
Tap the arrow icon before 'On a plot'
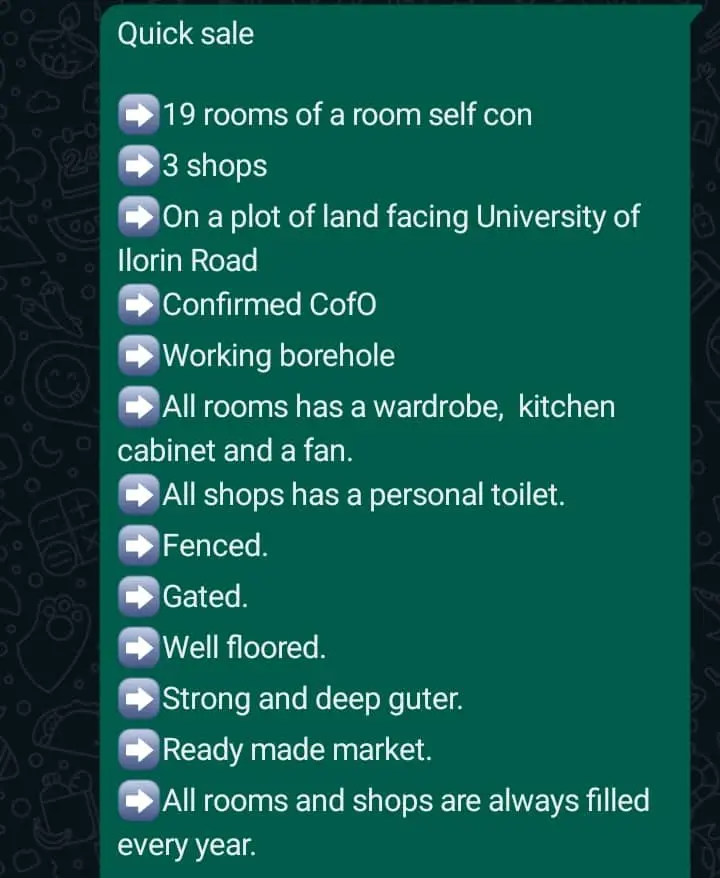[x=139, y=217]
